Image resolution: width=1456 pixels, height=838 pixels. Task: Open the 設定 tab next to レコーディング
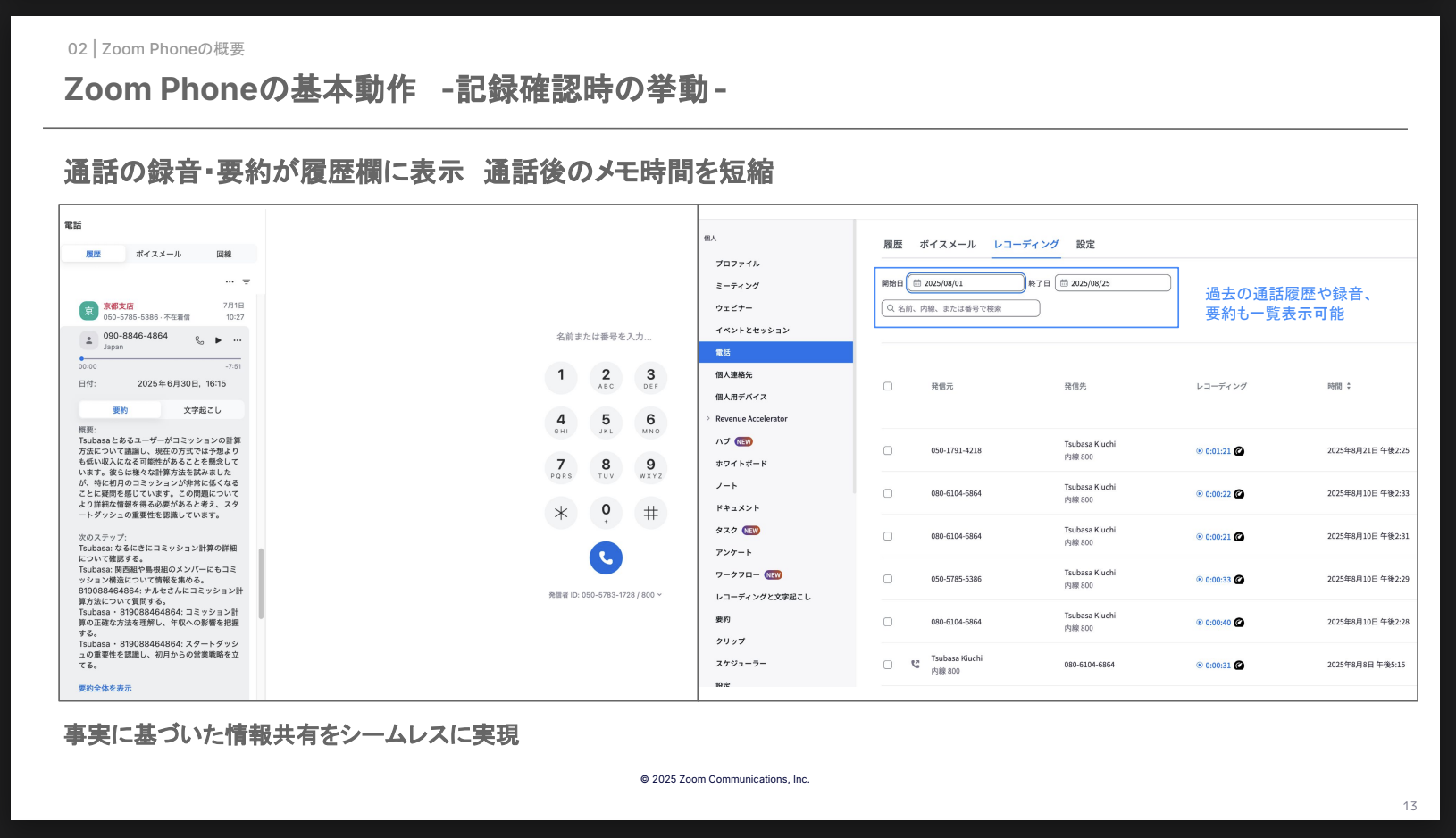(1085, 245)
